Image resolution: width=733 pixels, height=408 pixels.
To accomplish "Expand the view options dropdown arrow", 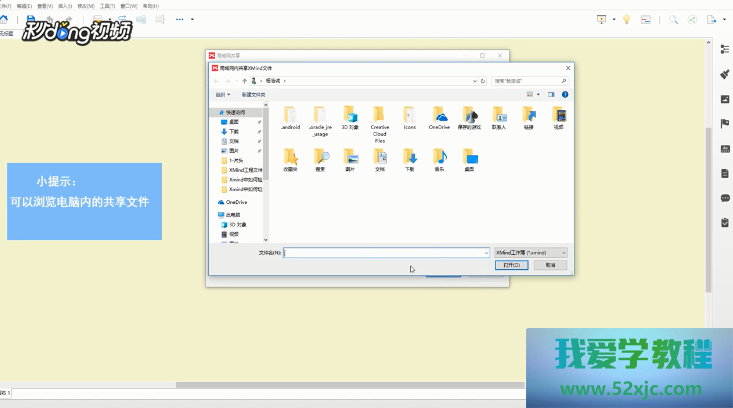I will (x=538, y=94).
